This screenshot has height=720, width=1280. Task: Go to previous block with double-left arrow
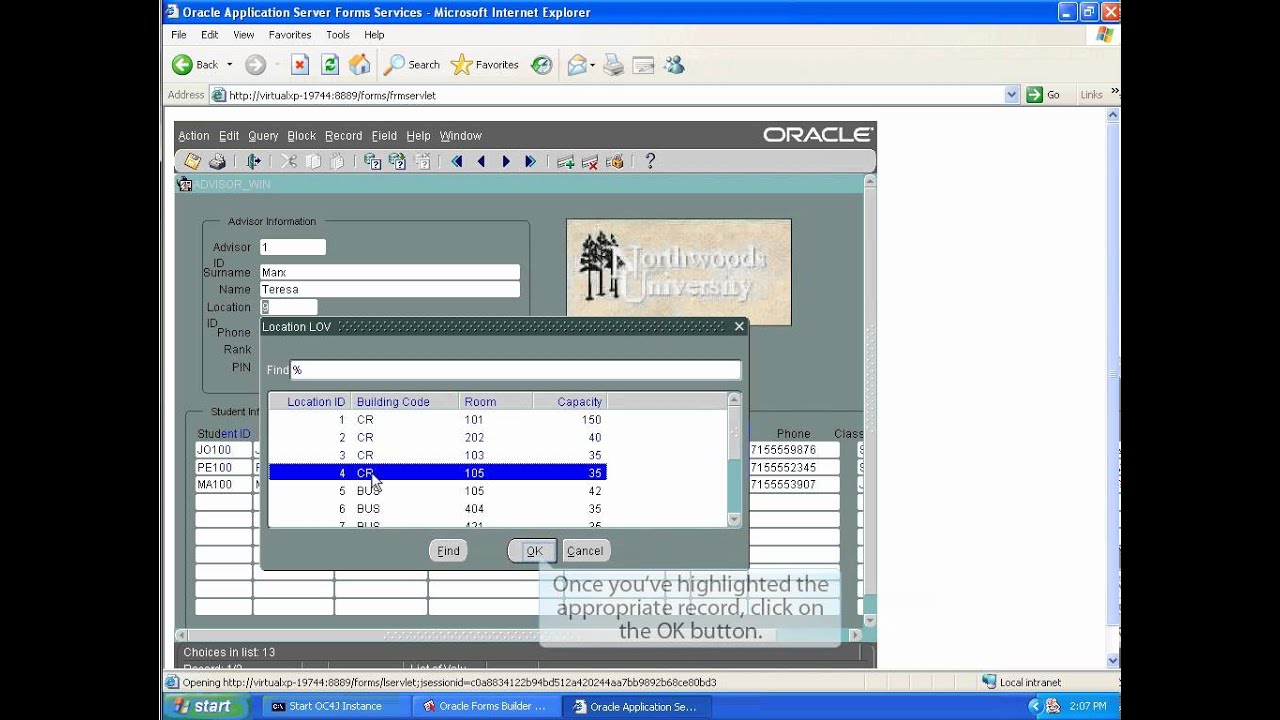point(457,161)
